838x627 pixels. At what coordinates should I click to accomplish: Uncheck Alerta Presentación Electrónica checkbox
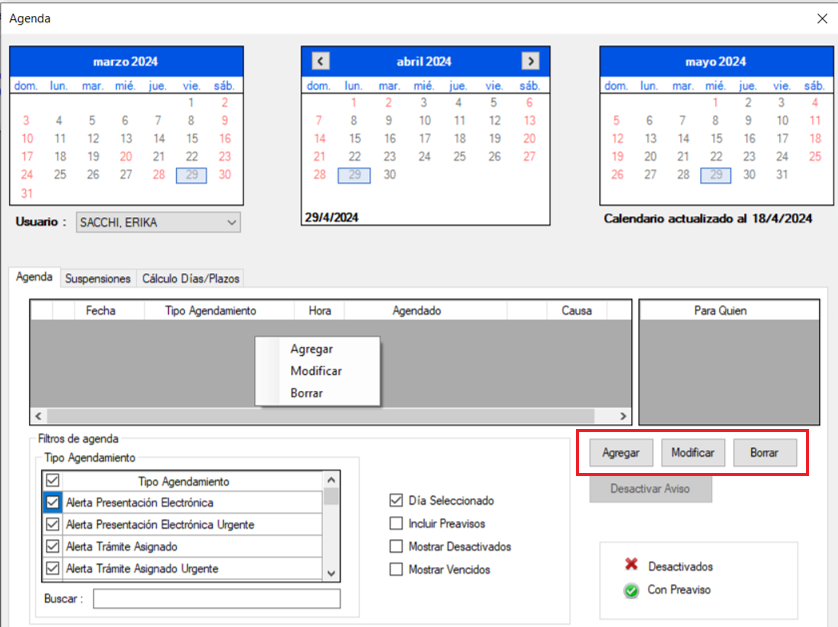point(53,503)
